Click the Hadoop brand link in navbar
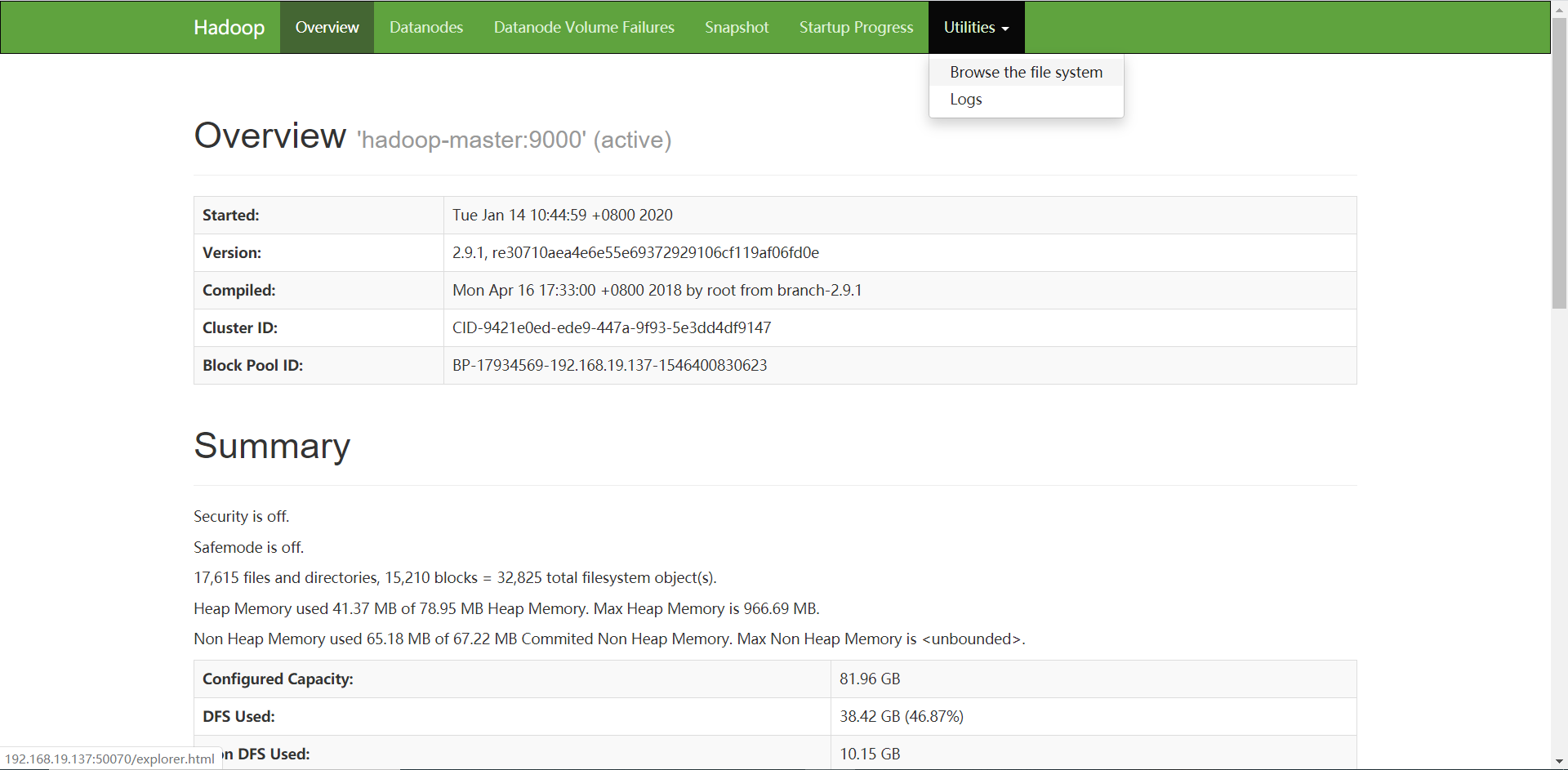1568x770 pixels. 229,27
